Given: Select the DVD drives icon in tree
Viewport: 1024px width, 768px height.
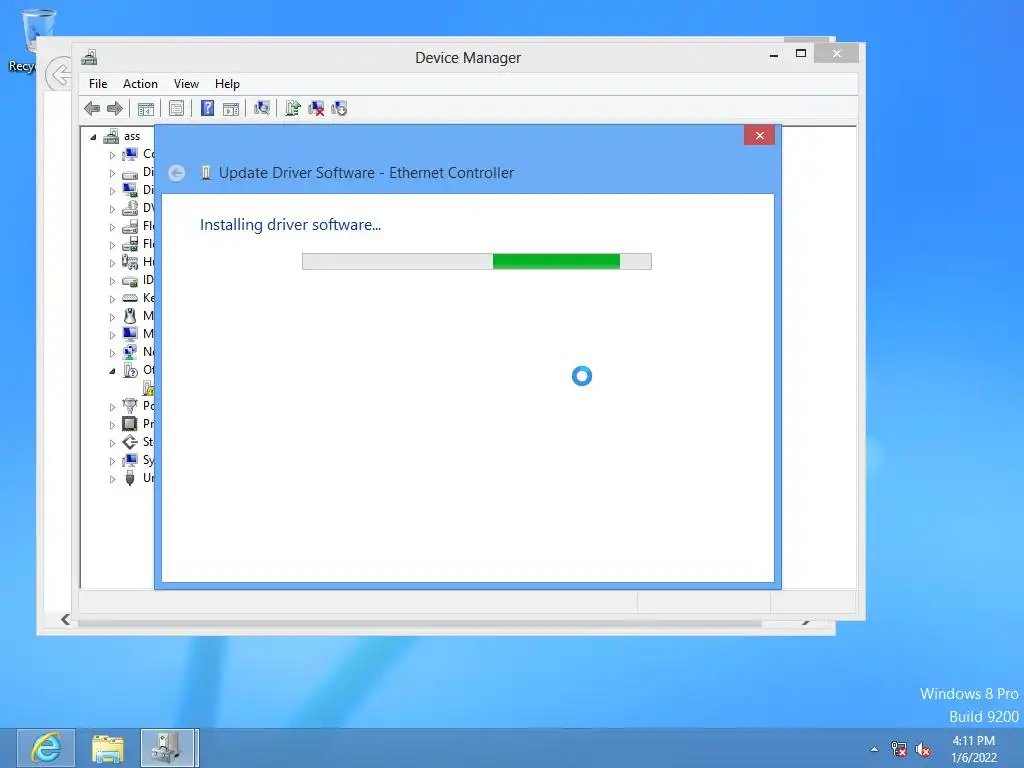Looking at the screenshot, I should point(130,208).
